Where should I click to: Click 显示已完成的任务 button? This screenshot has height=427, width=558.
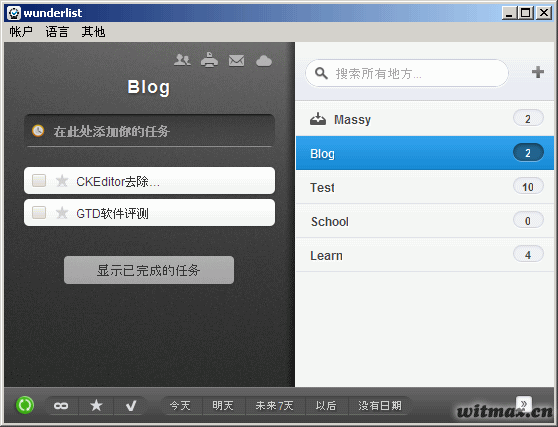coord(149,270)
